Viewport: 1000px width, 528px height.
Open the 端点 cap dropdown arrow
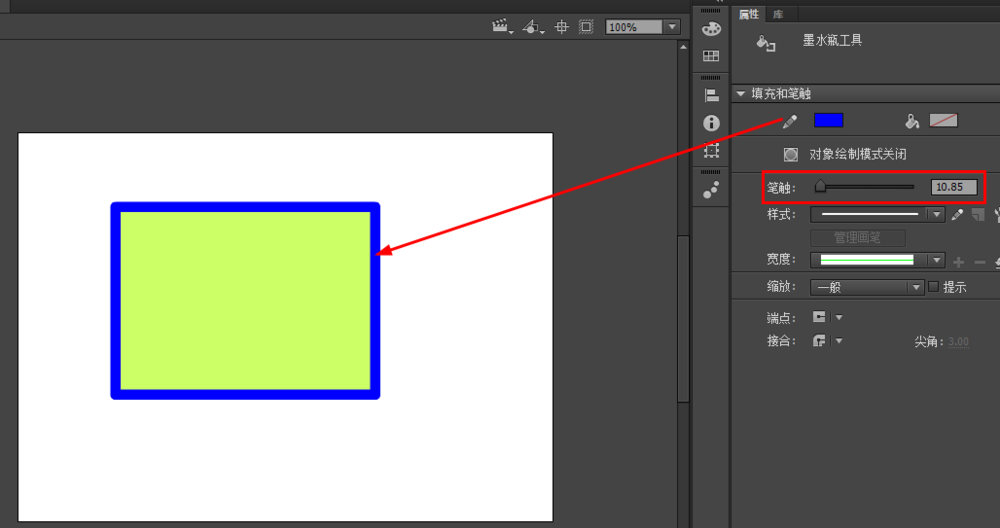click(839, 317)
